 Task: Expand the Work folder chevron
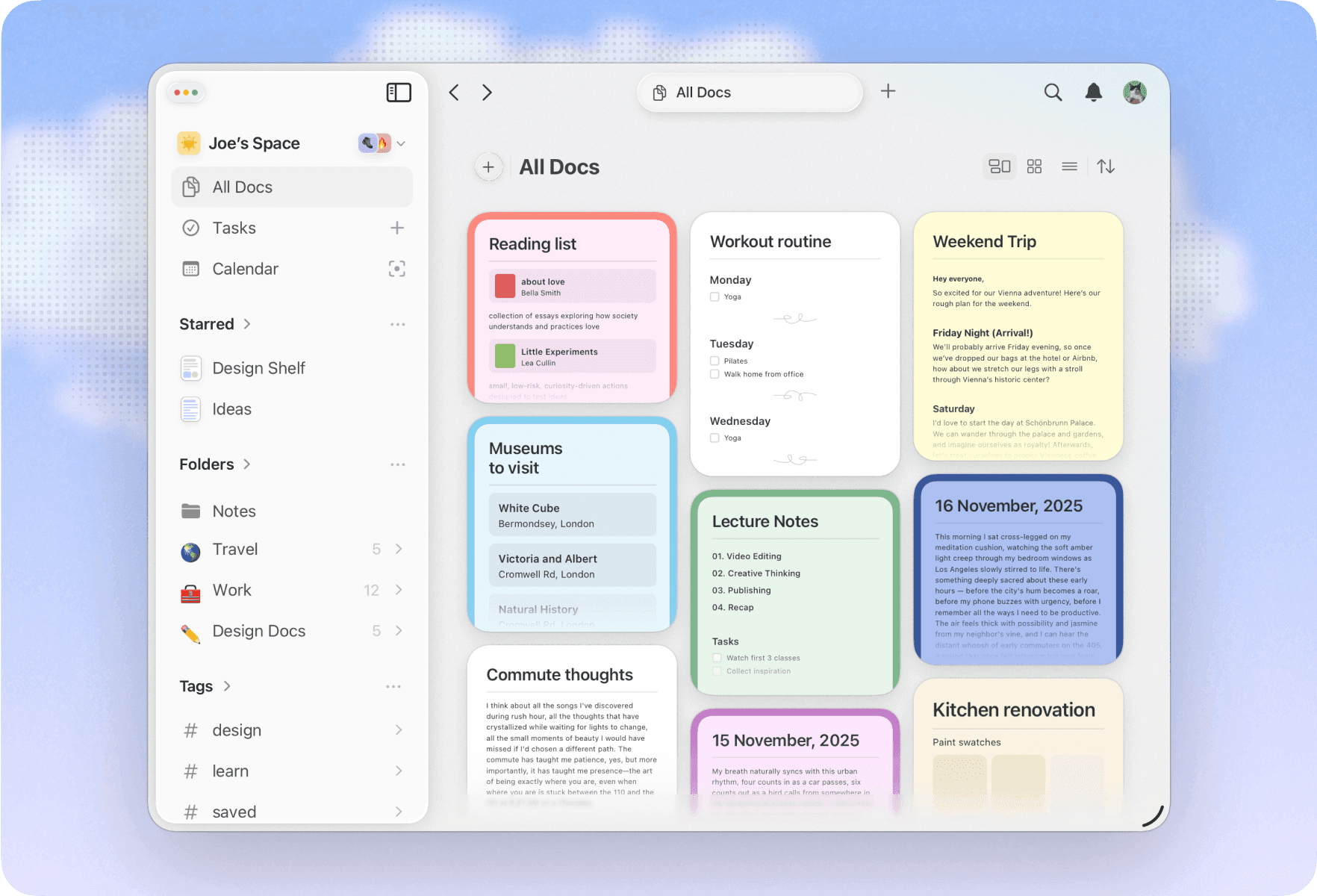(x=399, y=591)
